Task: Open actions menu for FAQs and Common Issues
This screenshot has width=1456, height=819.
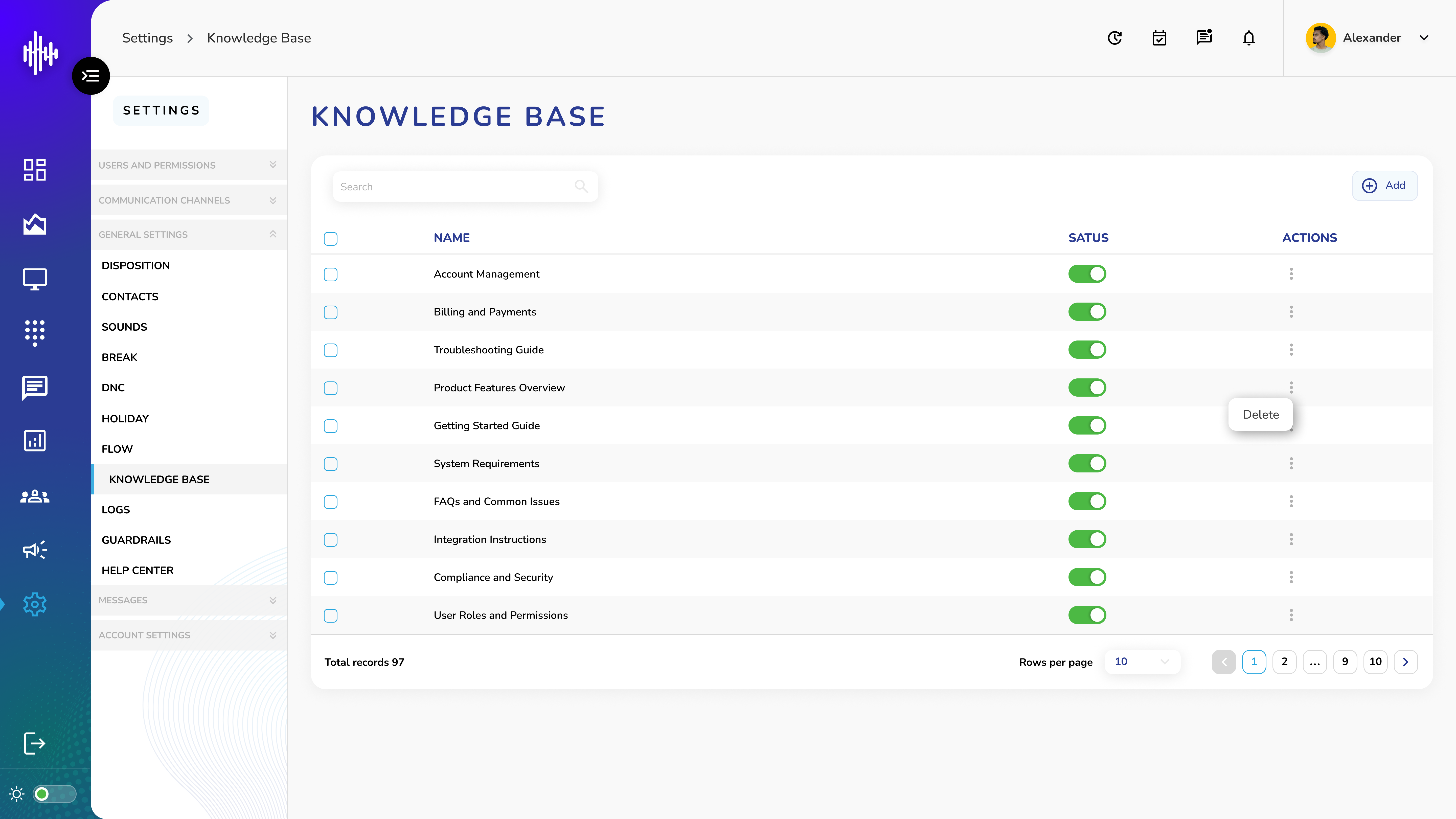Action: click(1291, 501)
